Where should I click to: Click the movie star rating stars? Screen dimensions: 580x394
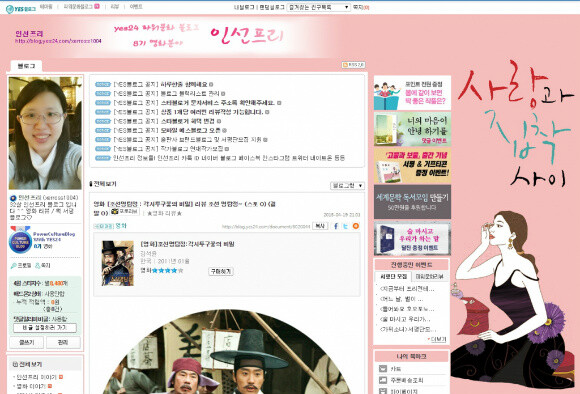[x=168, y=271]
